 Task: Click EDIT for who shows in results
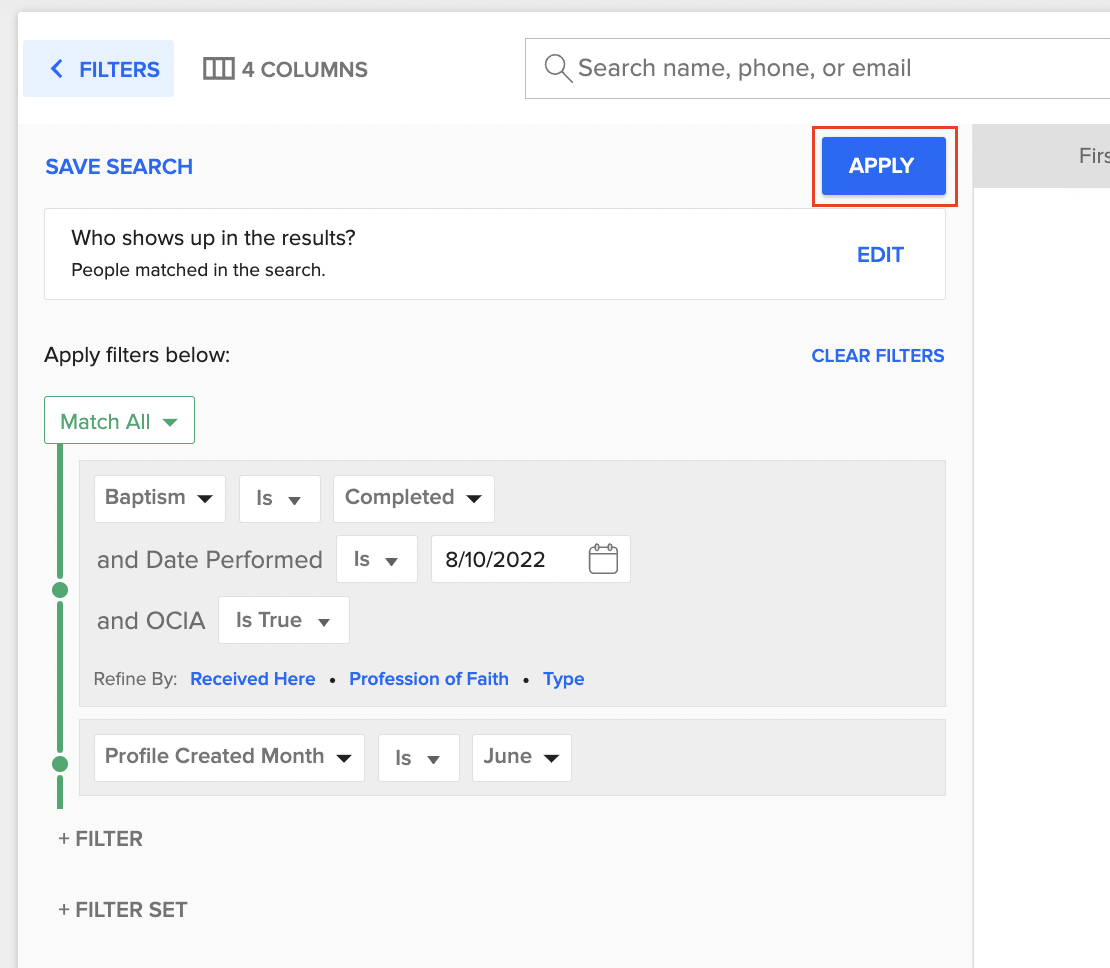[880, 255]
